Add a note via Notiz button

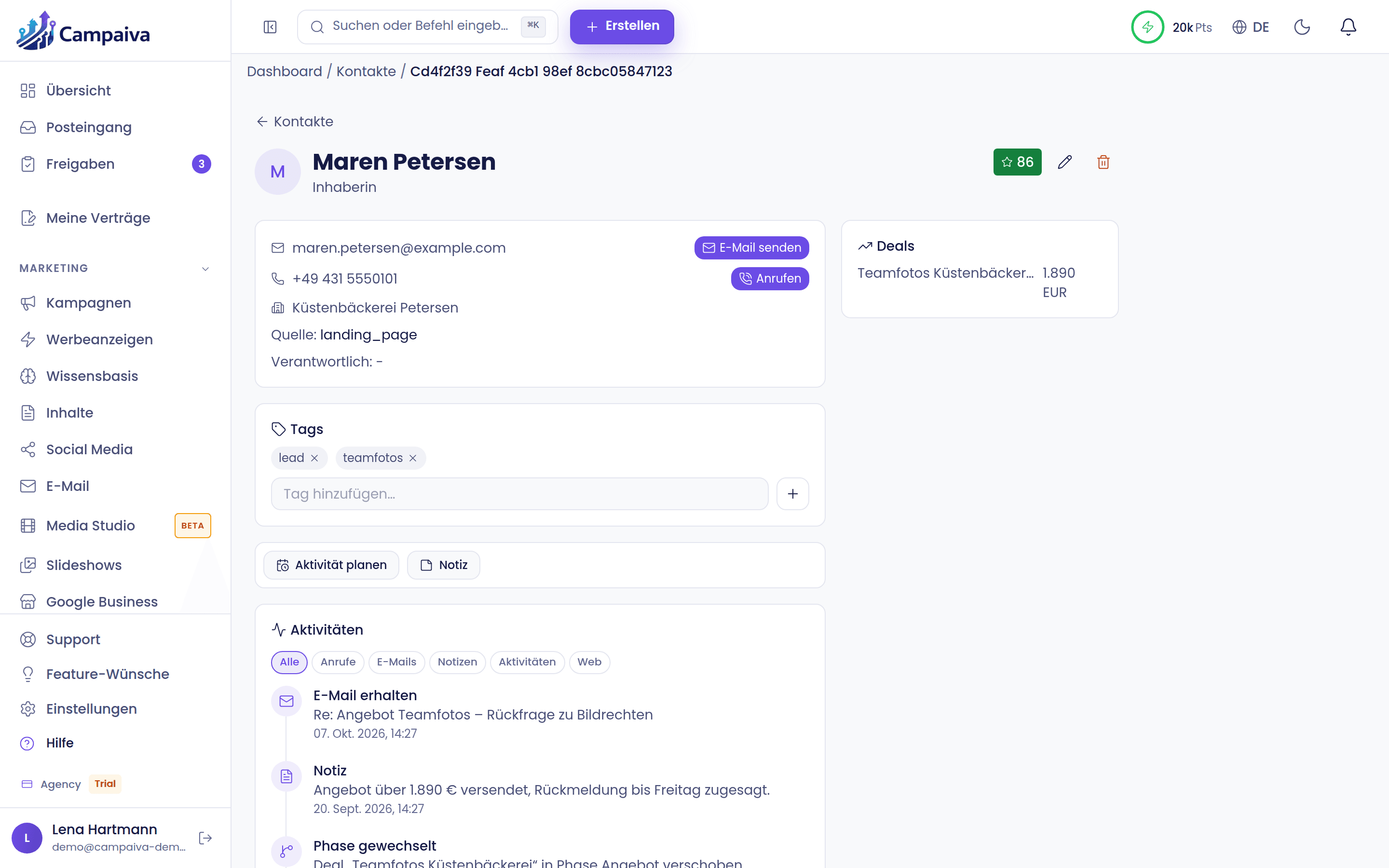pos(444,565)
